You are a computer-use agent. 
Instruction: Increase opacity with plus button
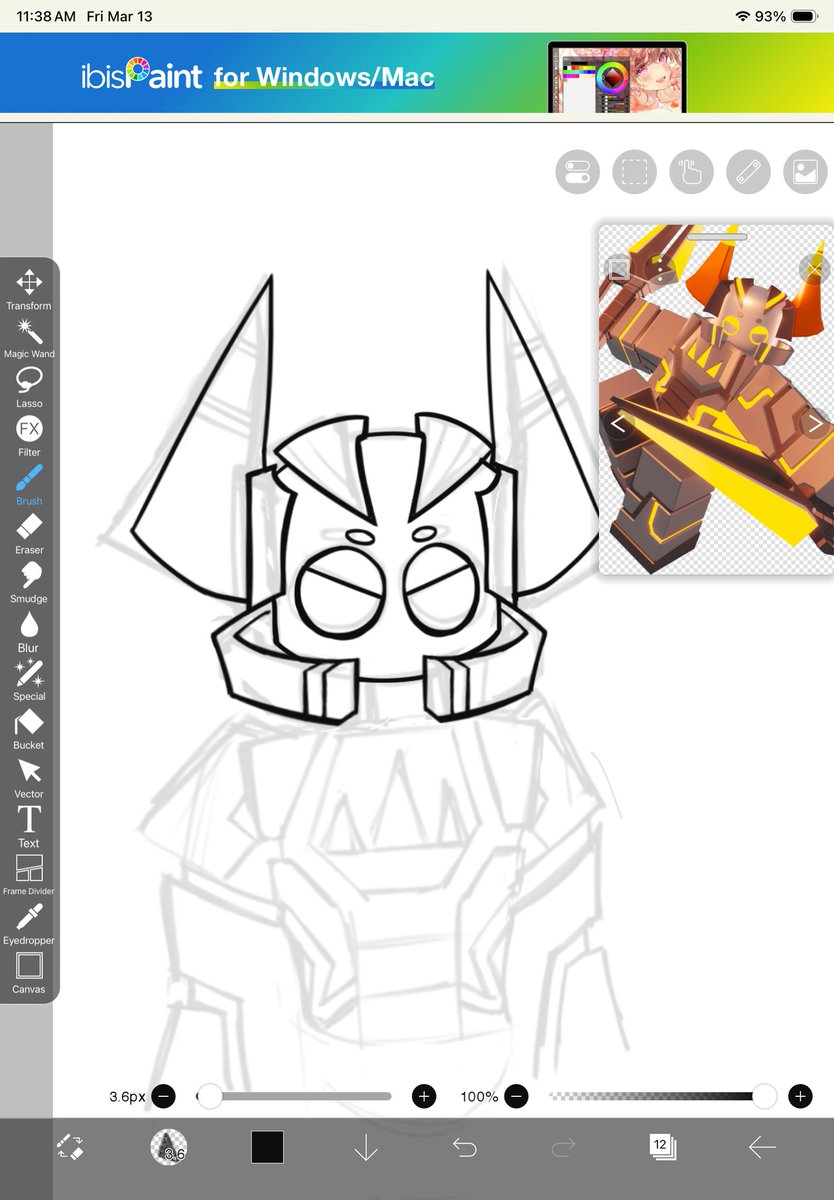click(800, 1096)
